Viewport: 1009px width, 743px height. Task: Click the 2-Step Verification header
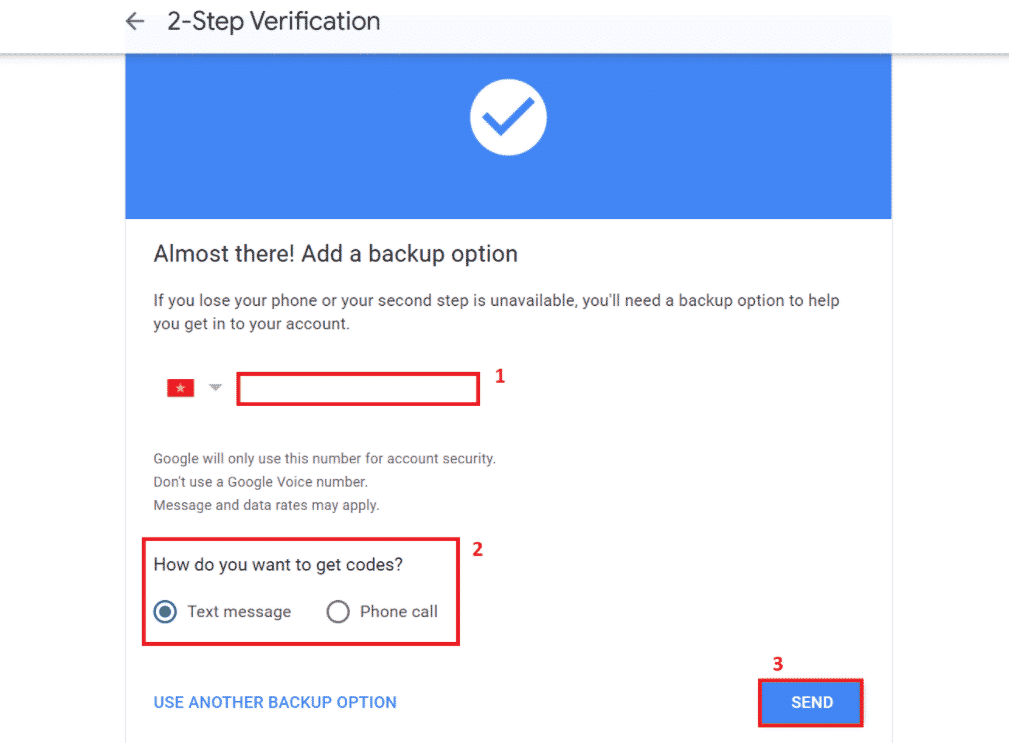pos(273,21)
